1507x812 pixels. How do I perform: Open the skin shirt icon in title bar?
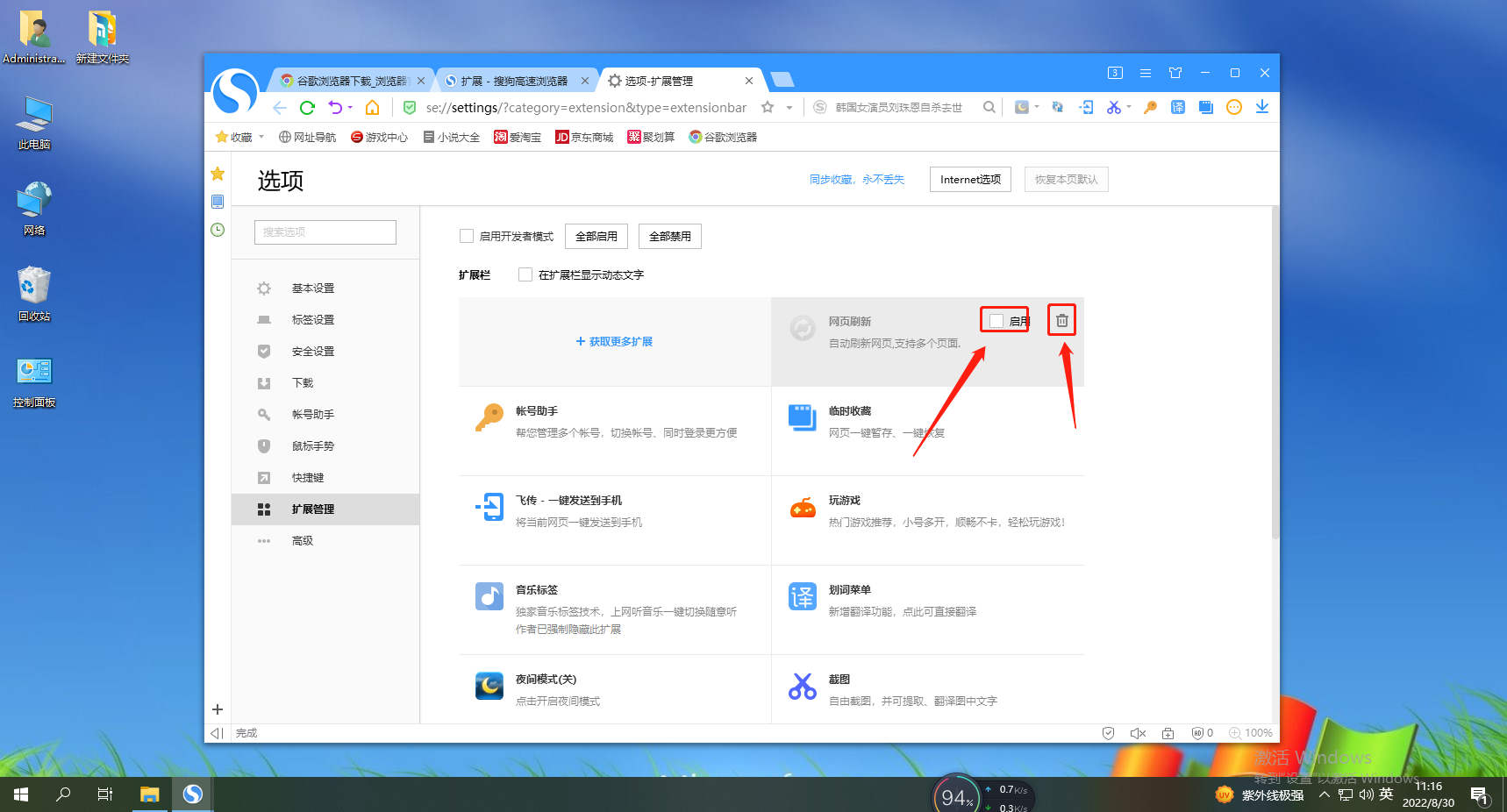tap(1175, 73)
